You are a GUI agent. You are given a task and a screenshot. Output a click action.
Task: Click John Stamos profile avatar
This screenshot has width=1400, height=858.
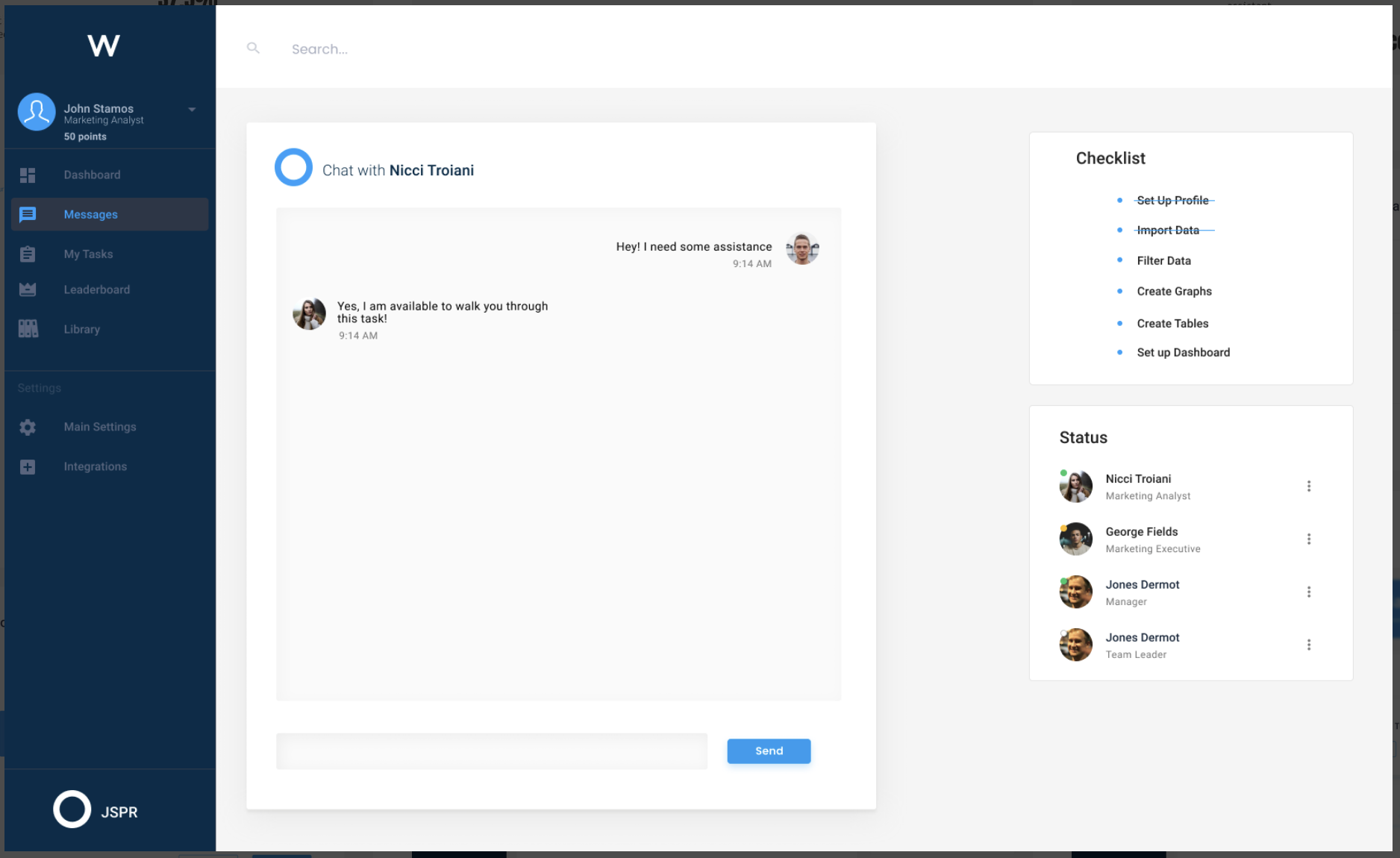coord(37,112)
